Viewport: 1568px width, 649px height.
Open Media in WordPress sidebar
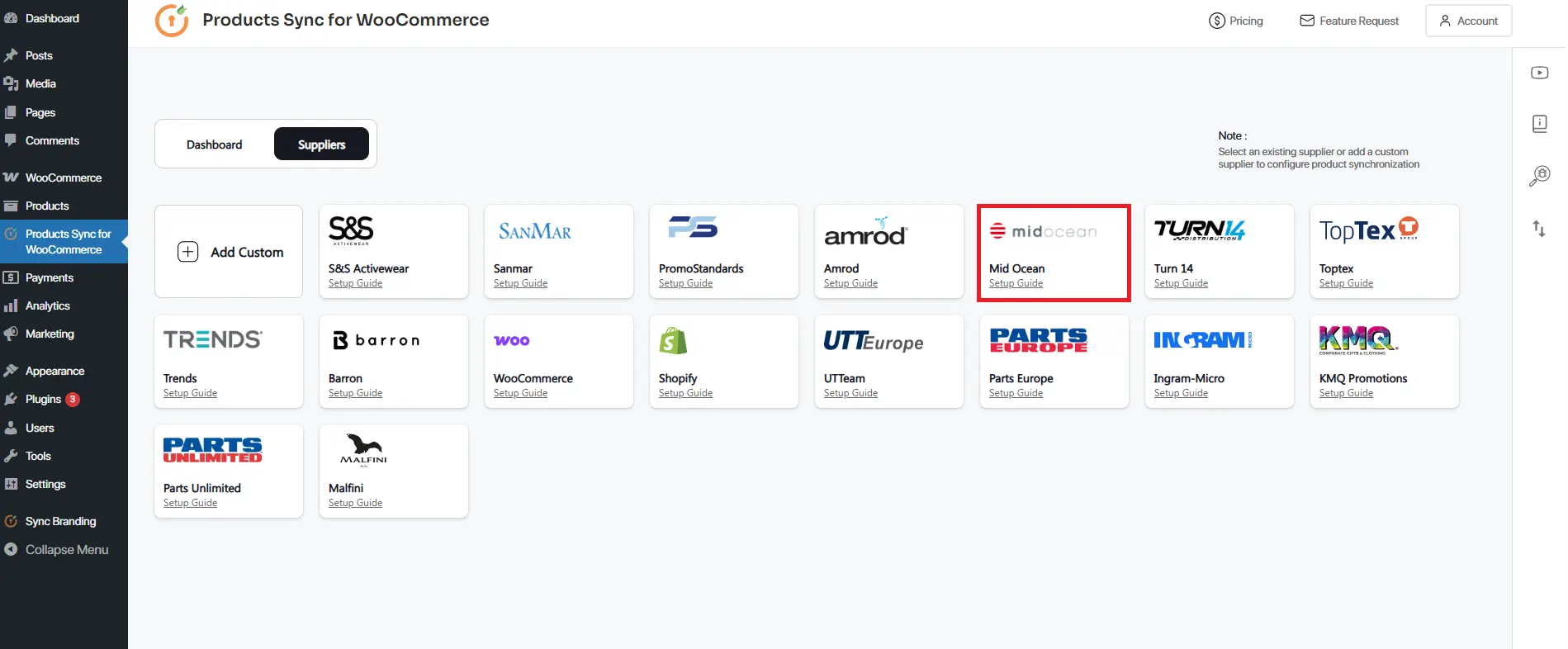pyautogui.click(x=64, y=83)
